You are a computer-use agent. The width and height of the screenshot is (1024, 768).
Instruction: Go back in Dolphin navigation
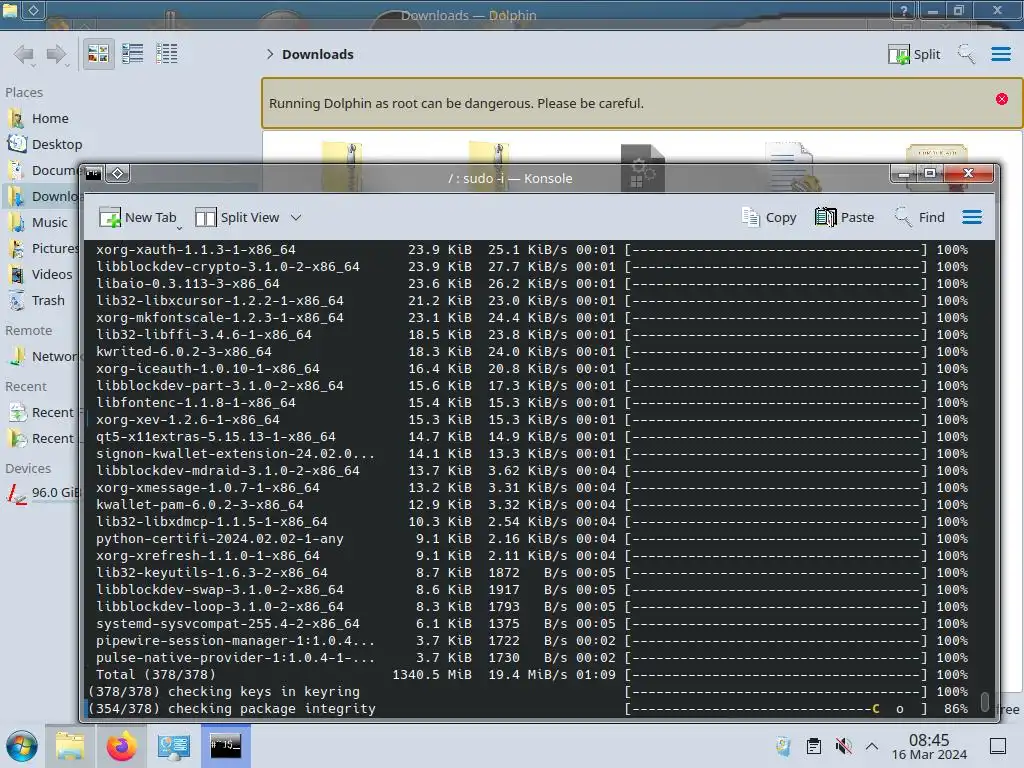point(24,54)
